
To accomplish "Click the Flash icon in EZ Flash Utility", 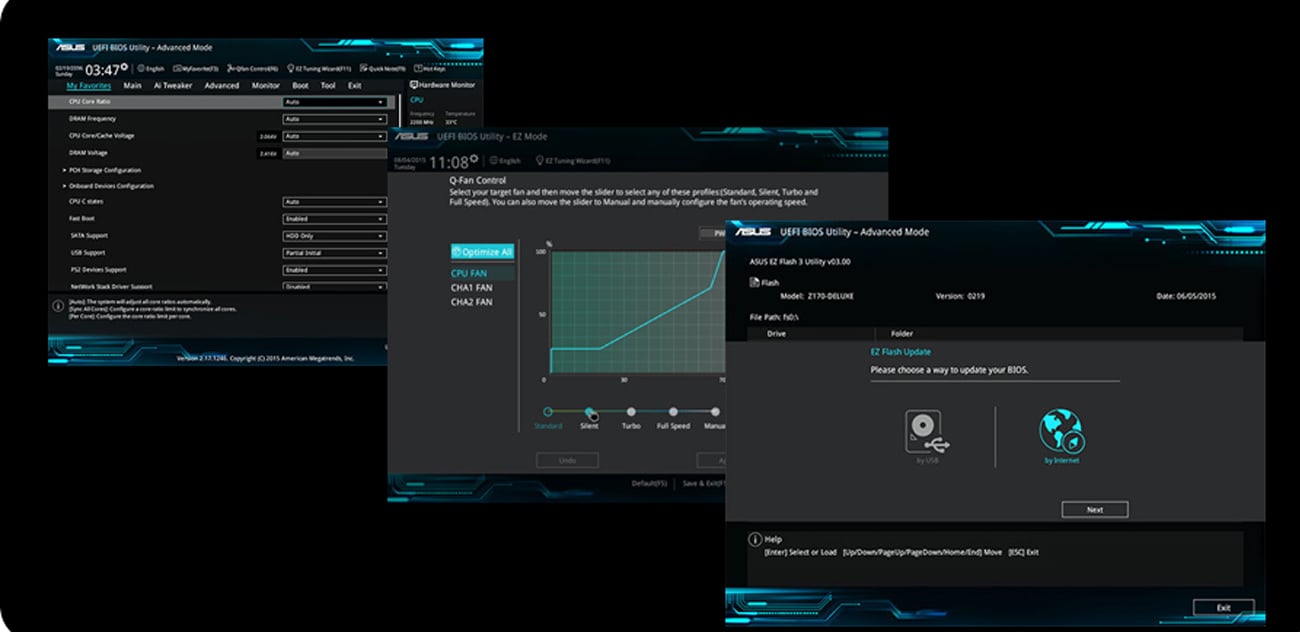I will [x=754, y=283].
